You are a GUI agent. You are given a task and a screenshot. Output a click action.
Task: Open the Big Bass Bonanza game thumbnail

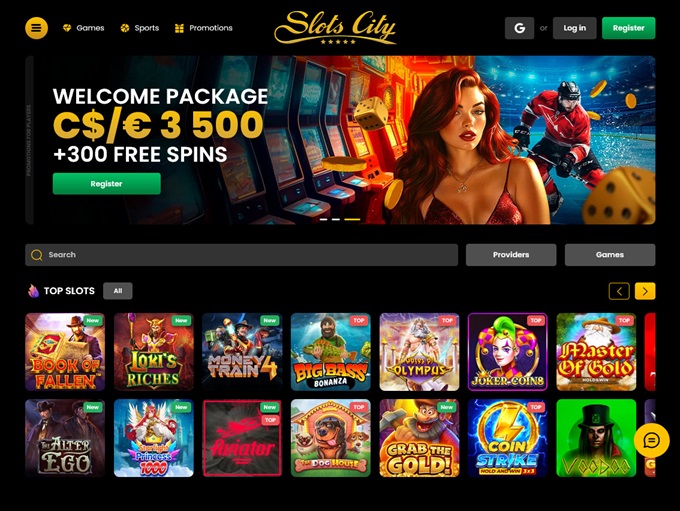click(330, 352)
